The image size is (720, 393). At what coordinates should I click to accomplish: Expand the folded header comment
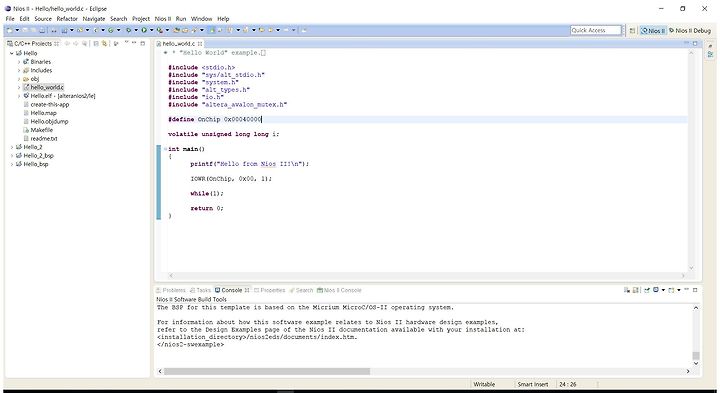coord(165,53)
